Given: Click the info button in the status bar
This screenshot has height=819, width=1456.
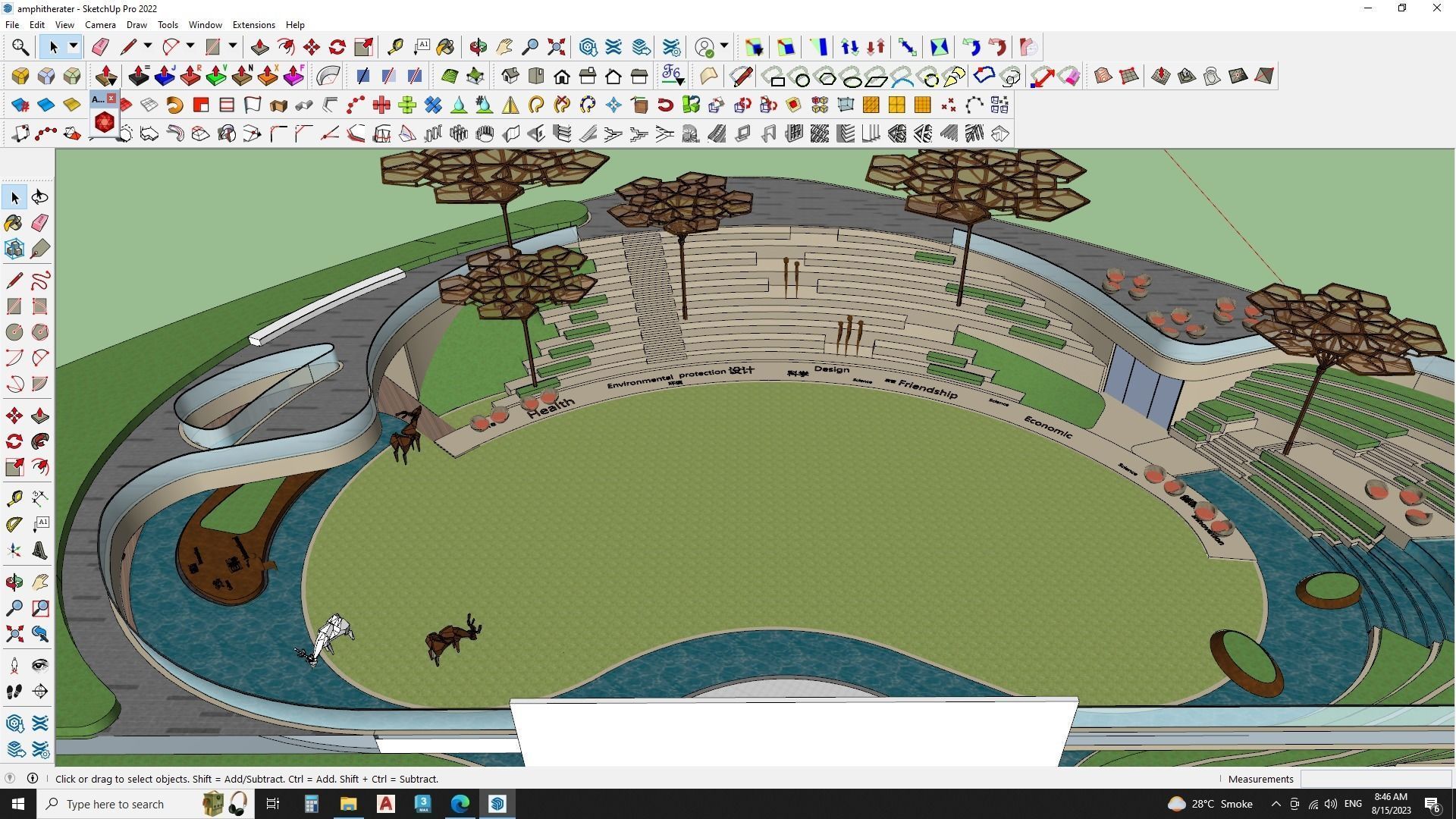Looking at the screenshot, I should click(x=33, y=779).
